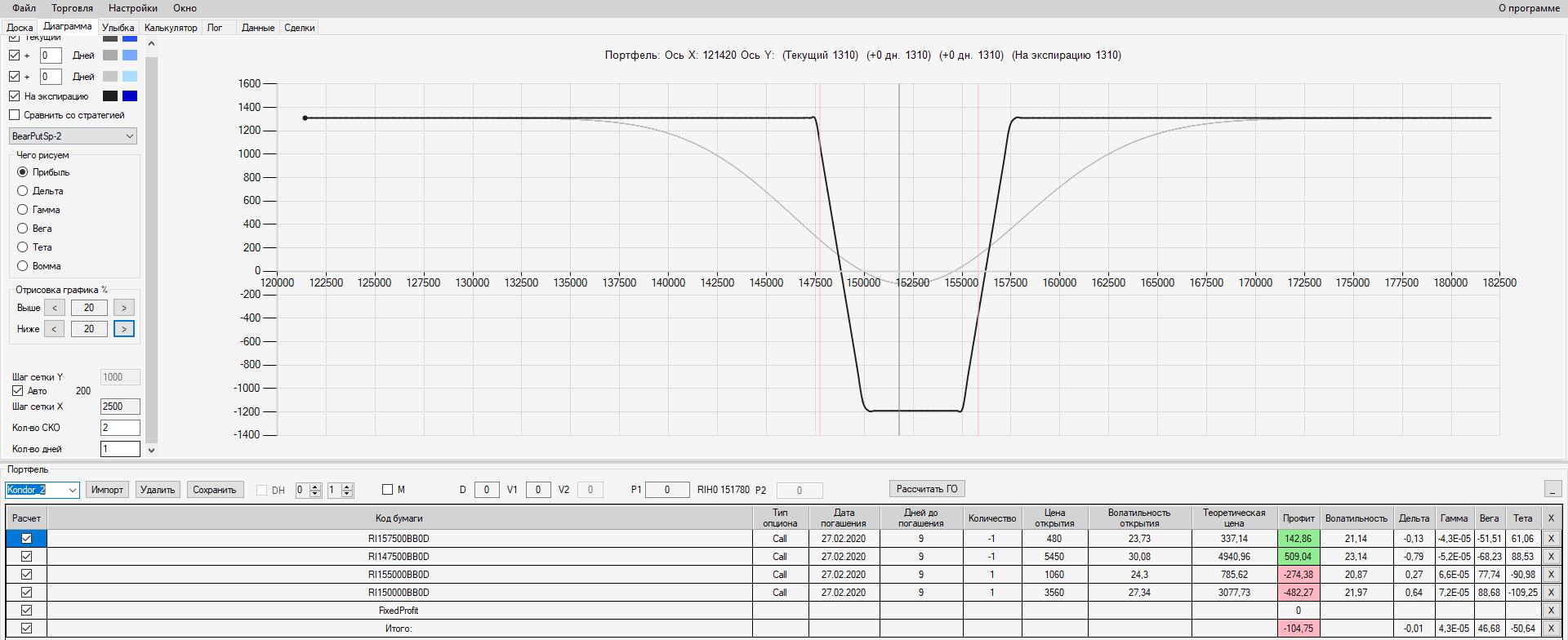Uncheck Расчет for FixedProfit row
The image size is (1568, 640).
click(x=26, y=611)
